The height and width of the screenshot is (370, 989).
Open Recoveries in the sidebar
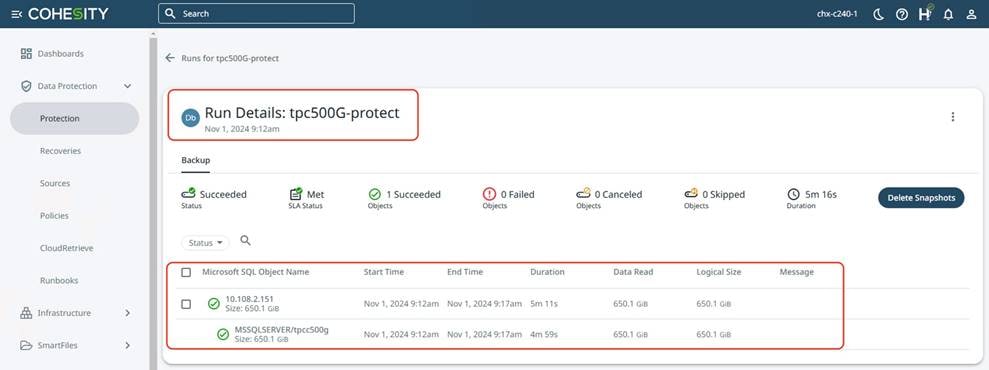pos(61,151)
